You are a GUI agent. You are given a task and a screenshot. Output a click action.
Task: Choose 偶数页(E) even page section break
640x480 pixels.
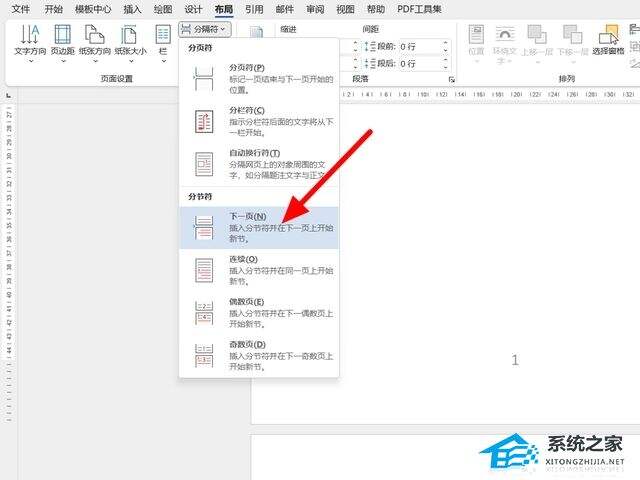pos(259,313)
